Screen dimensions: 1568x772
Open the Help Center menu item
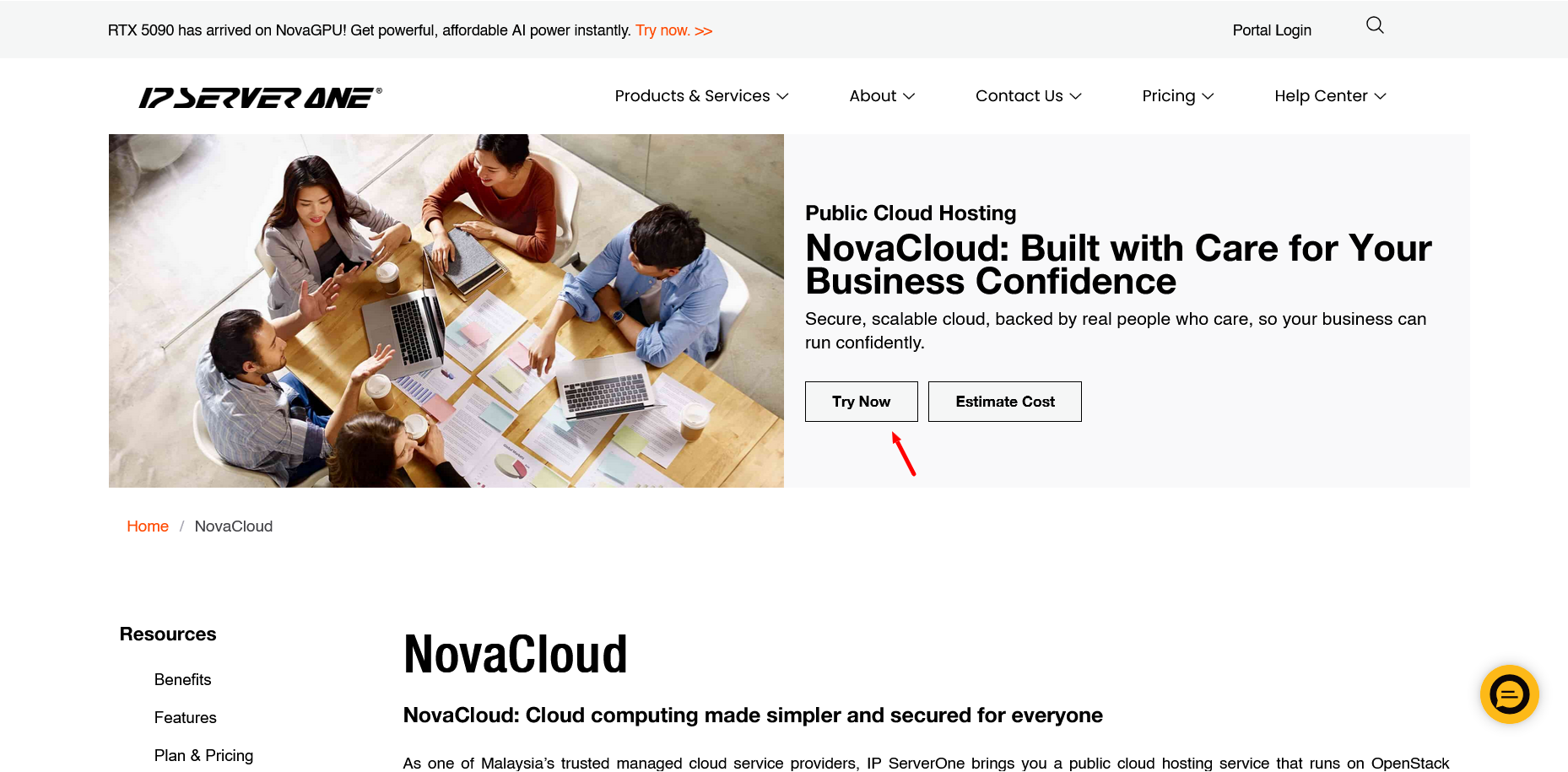pos(1321,96)
